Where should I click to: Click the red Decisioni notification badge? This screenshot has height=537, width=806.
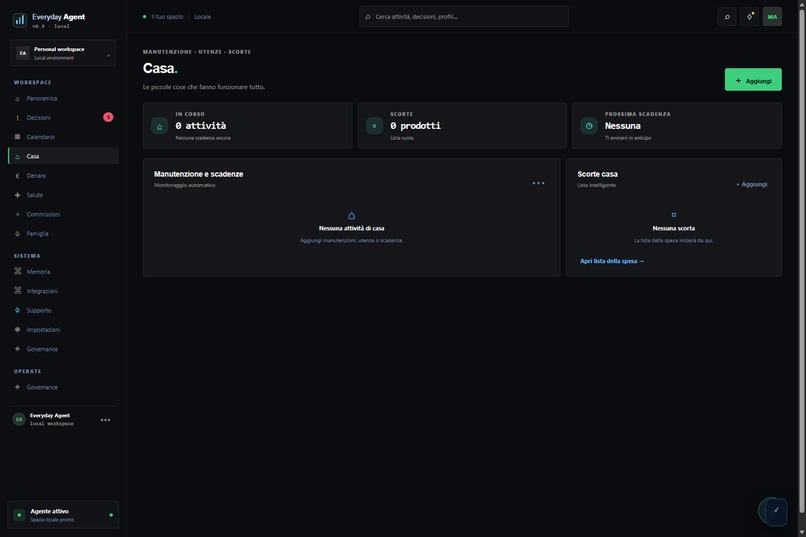coord(108,117)
